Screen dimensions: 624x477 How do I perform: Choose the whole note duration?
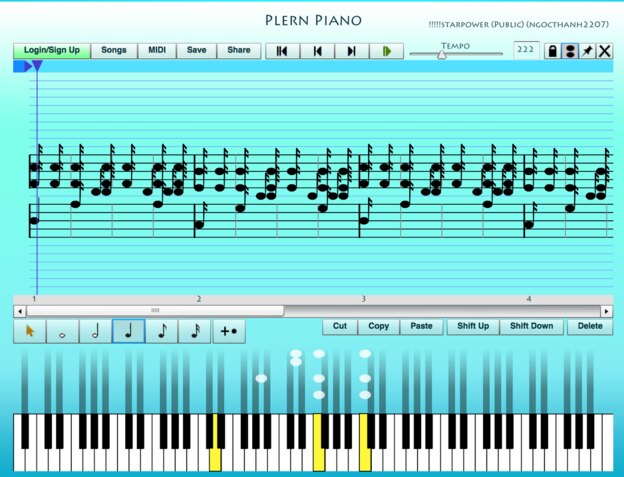click(x=62, y=331)
